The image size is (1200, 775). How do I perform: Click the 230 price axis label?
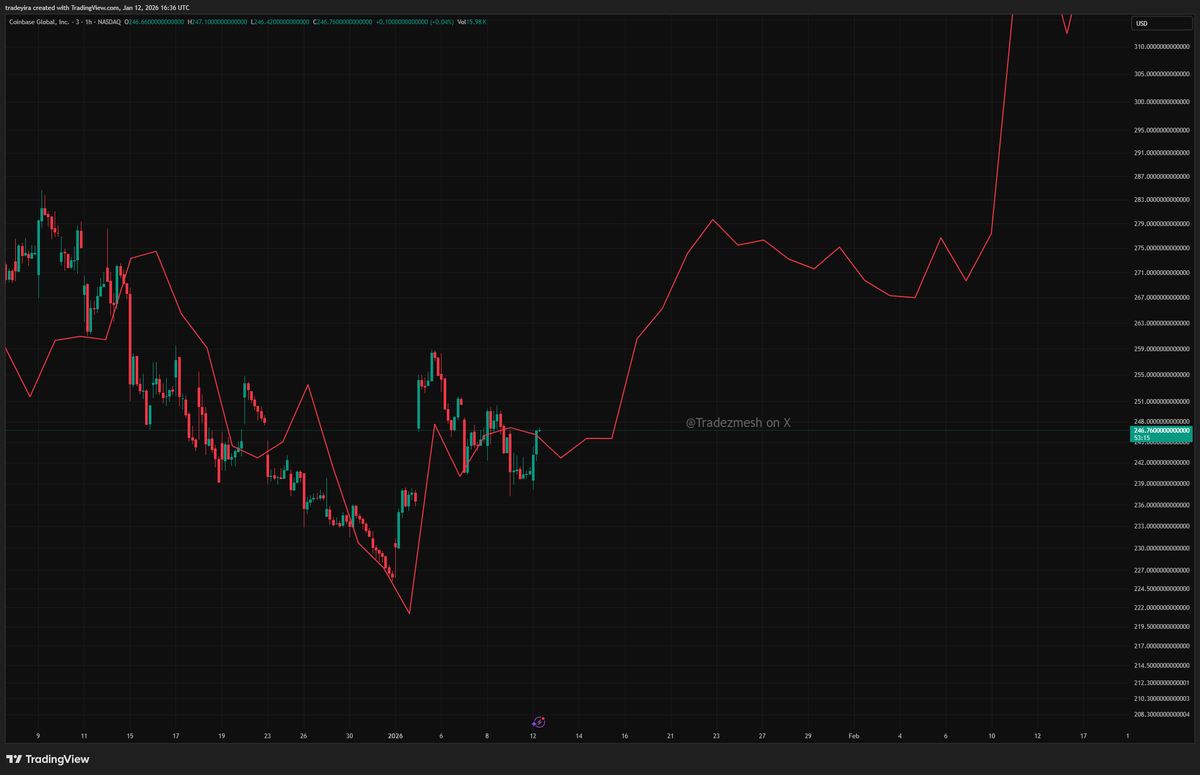(1161, 548)
